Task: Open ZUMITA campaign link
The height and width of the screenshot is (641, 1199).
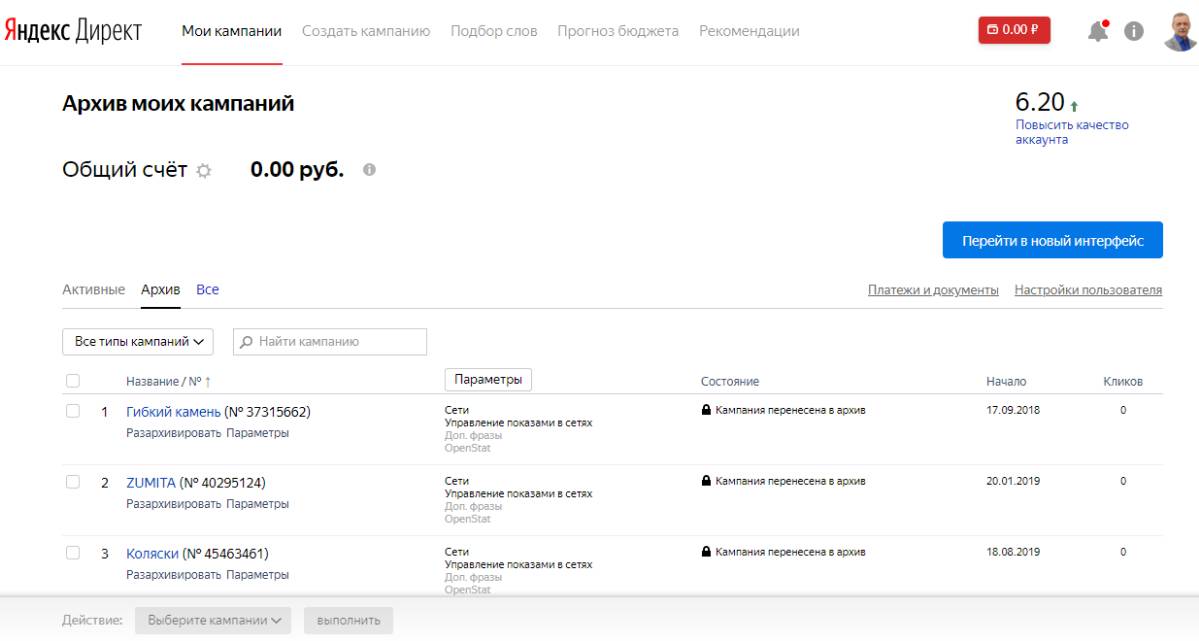Action: (x=151, y=483)
